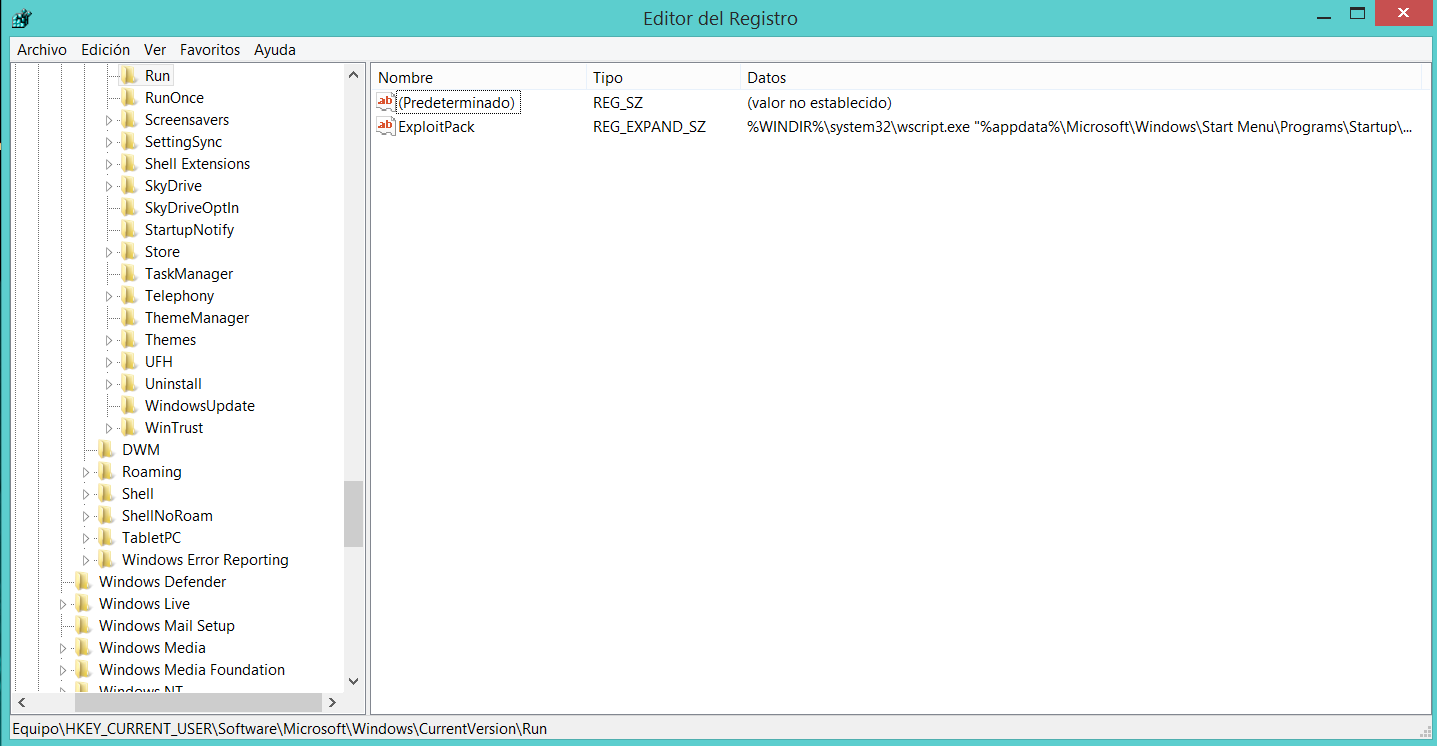Screen dimensions: 1437x746
Task: Click the Registry Editor app icon in title bar
Action: [x=20, y=18]
